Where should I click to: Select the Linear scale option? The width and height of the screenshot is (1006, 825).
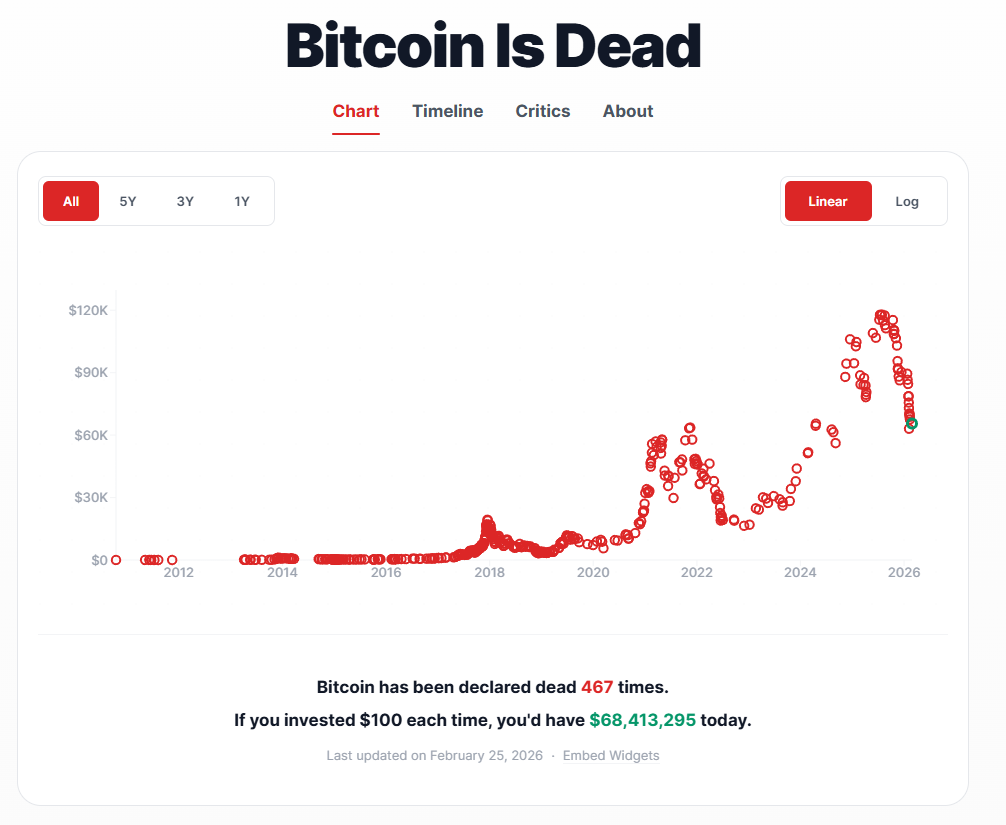827,201
